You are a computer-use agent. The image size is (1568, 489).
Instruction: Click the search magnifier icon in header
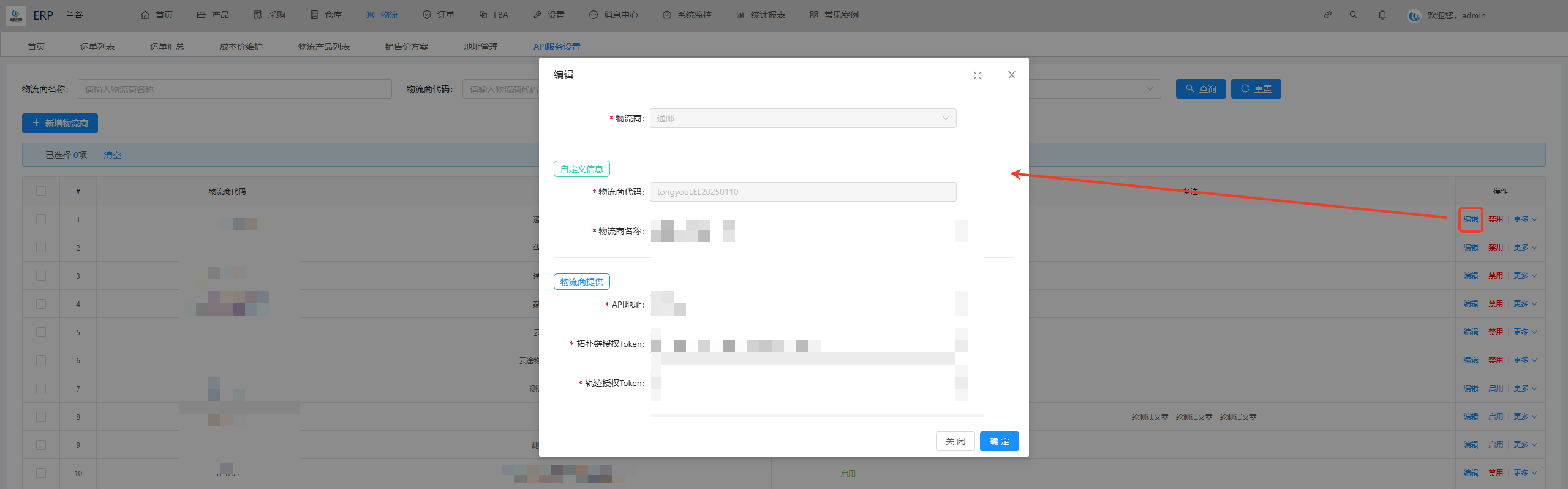coord(1353,15)
